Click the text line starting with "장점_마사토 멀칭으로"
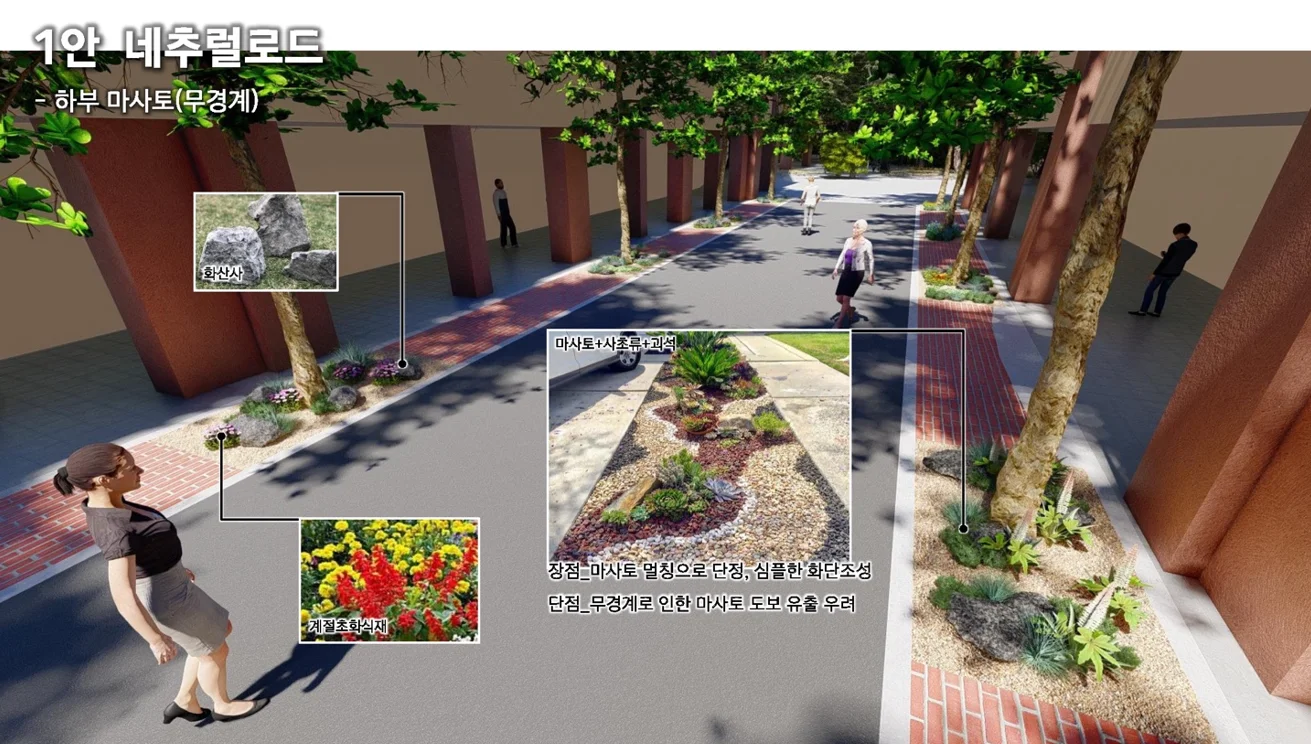Screen dimensions: 1311x744 [x=709, y=571]
